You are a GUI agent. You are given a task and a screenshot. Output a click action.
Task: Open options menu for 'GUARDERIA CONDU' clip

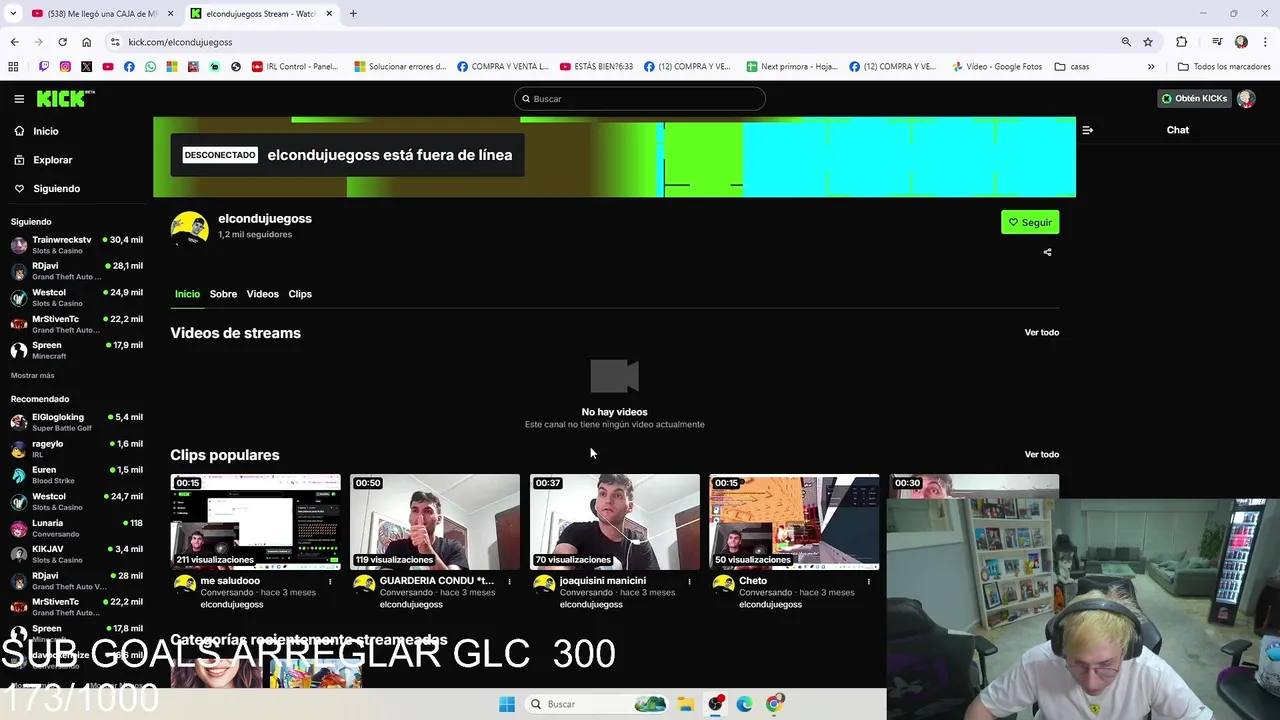click(509, 581)
